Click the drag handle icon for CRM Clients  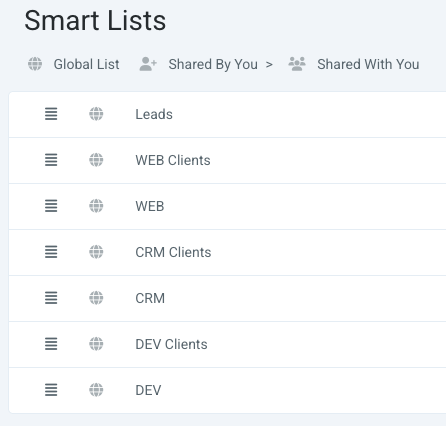51,252
